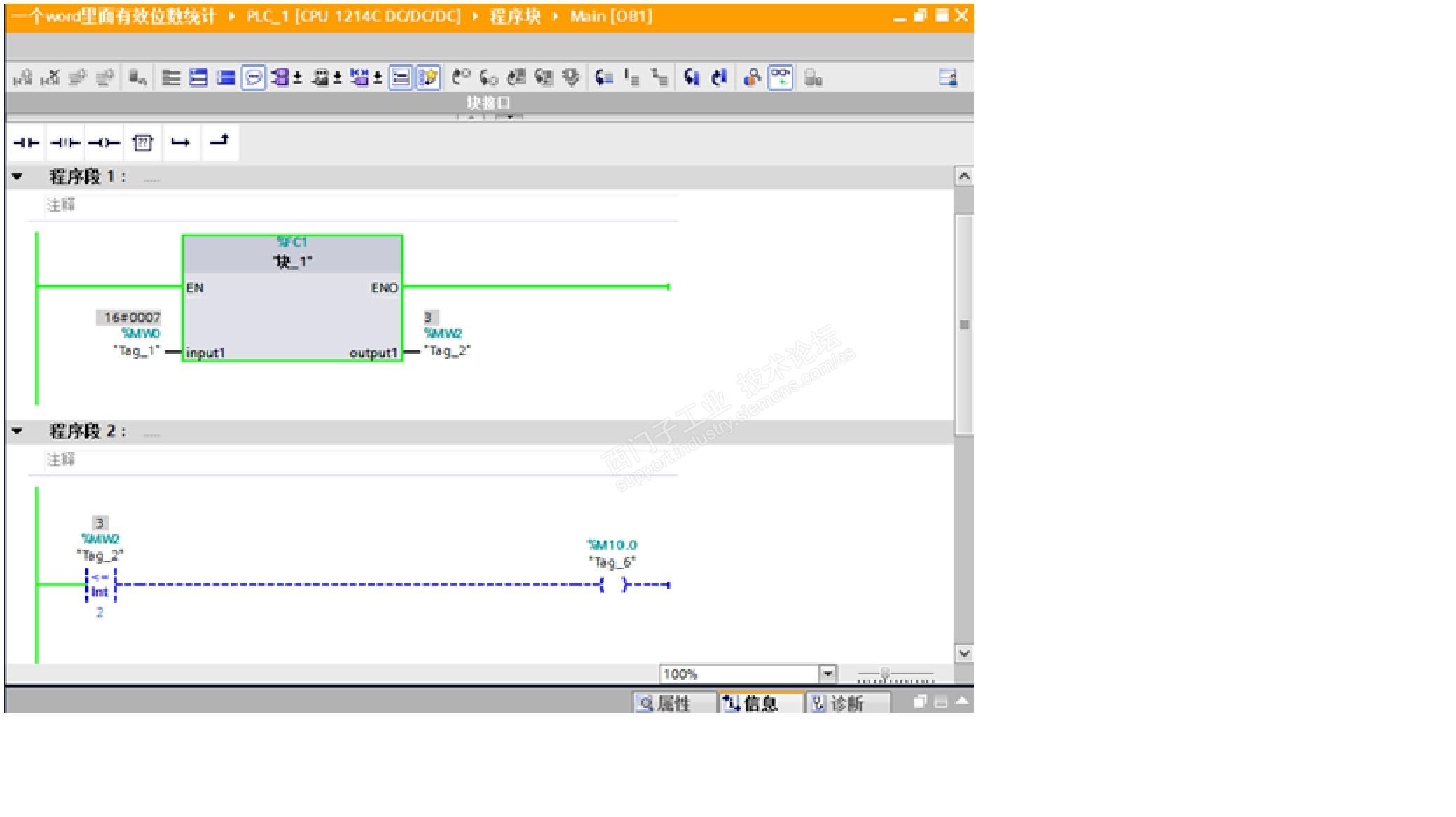Screen dimensions: 1456x817
Task: Insert an output coil instruction
Action: tap(104, 143)
